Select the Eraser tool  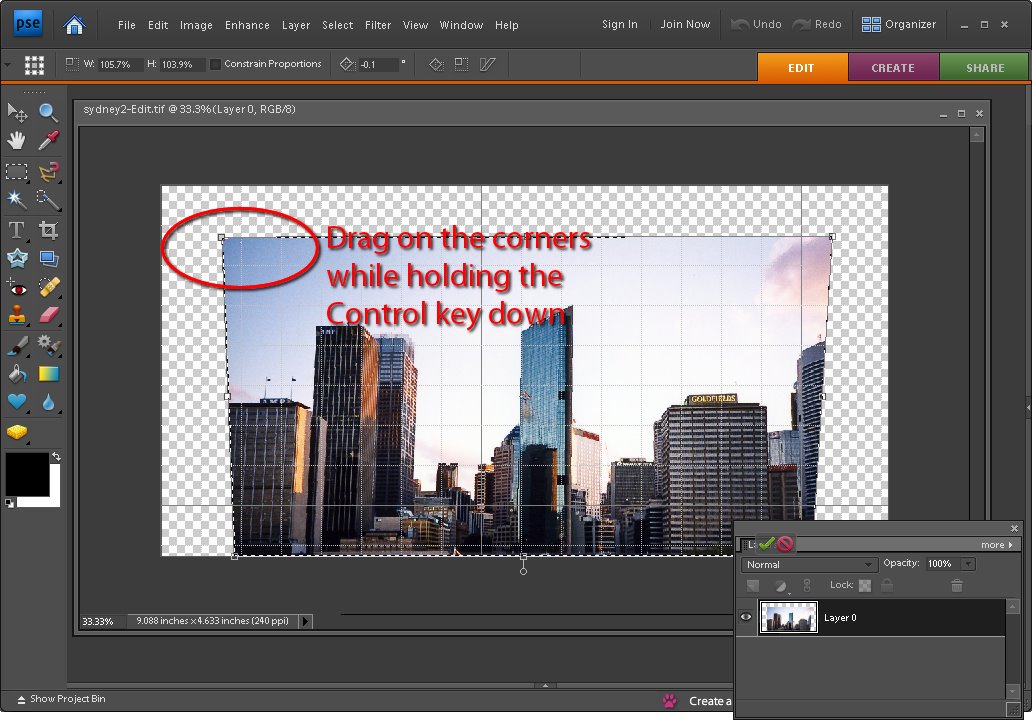click(49, 315)
